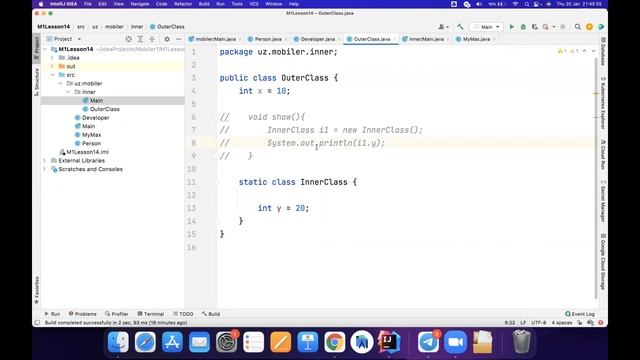Screen dimensions: 640x360
Task: Open Search Everywhere magnifier in the IDE toolbar
Action: [578, 27]
